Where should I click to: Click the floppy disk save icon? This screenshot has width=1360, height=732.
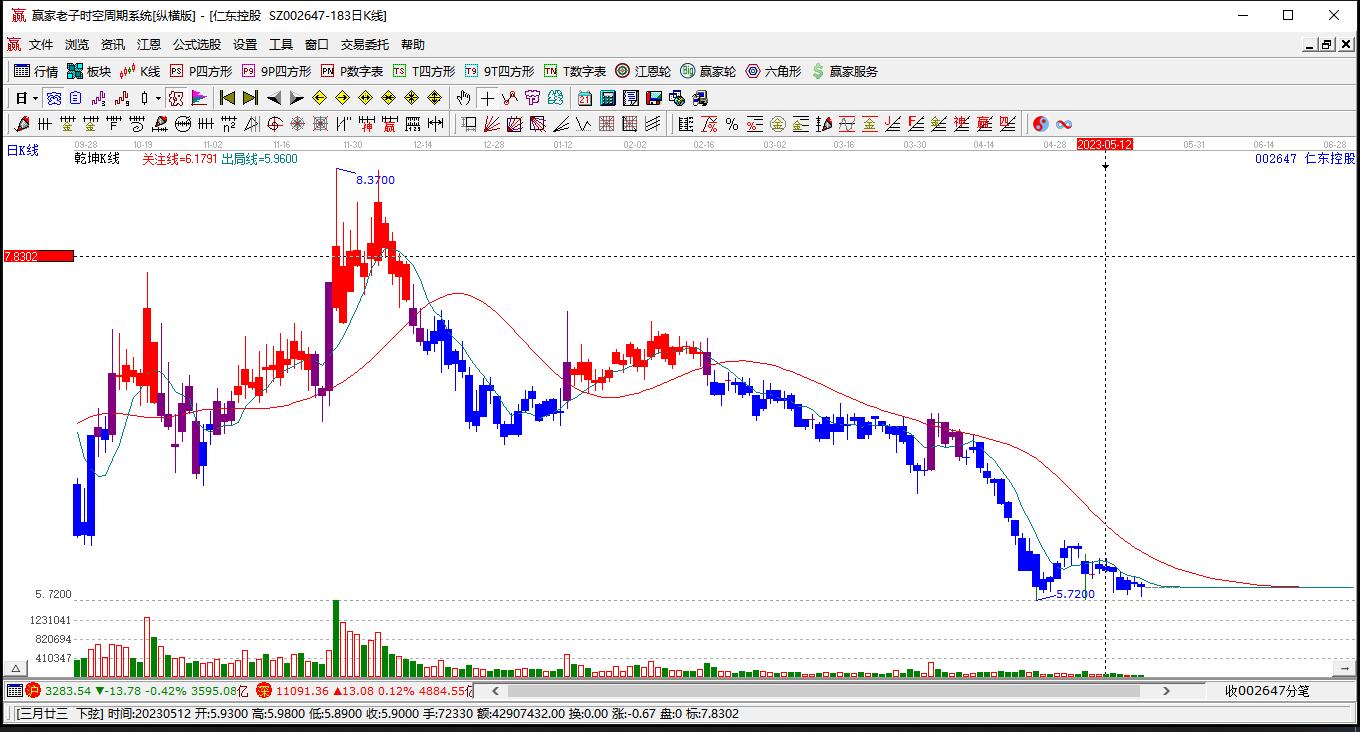click(654, 98)
